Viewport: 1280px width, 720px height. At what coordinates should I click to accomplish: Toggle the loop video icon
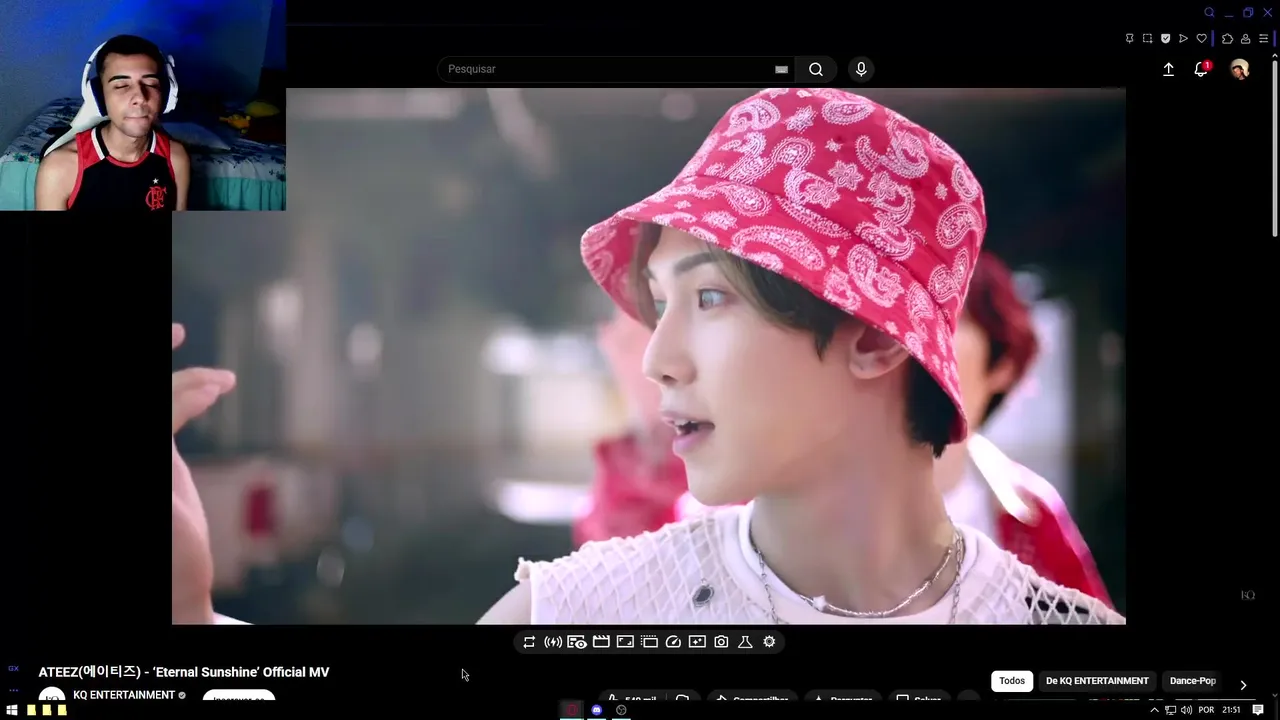pyautogui.click(x=529, y=642)
